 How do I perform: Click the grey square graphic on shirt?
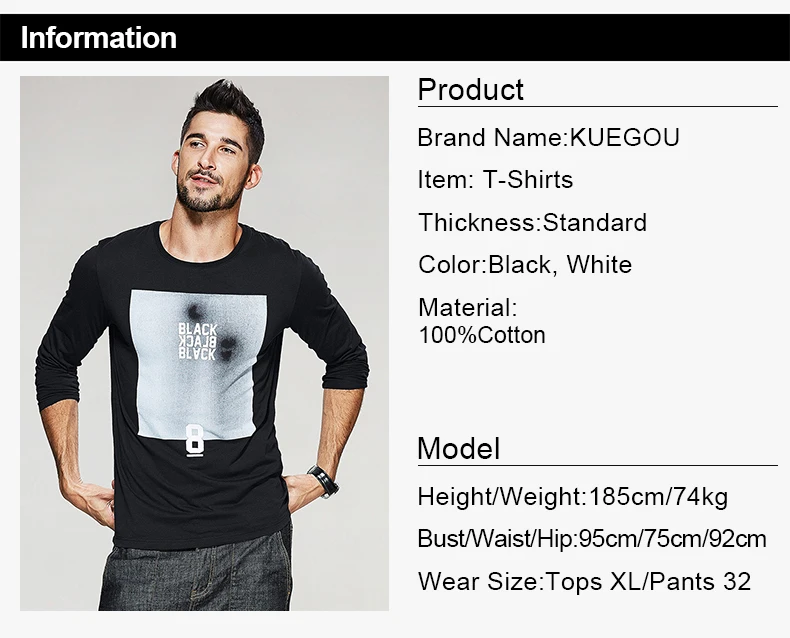click(x=199, y=364)
